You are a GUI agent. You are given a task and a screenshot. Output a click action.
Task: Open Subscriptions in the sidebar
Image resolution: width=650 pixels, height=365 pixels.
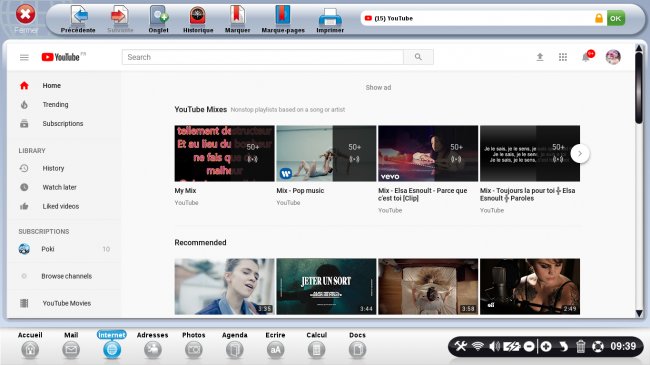(x=64, y=124)
